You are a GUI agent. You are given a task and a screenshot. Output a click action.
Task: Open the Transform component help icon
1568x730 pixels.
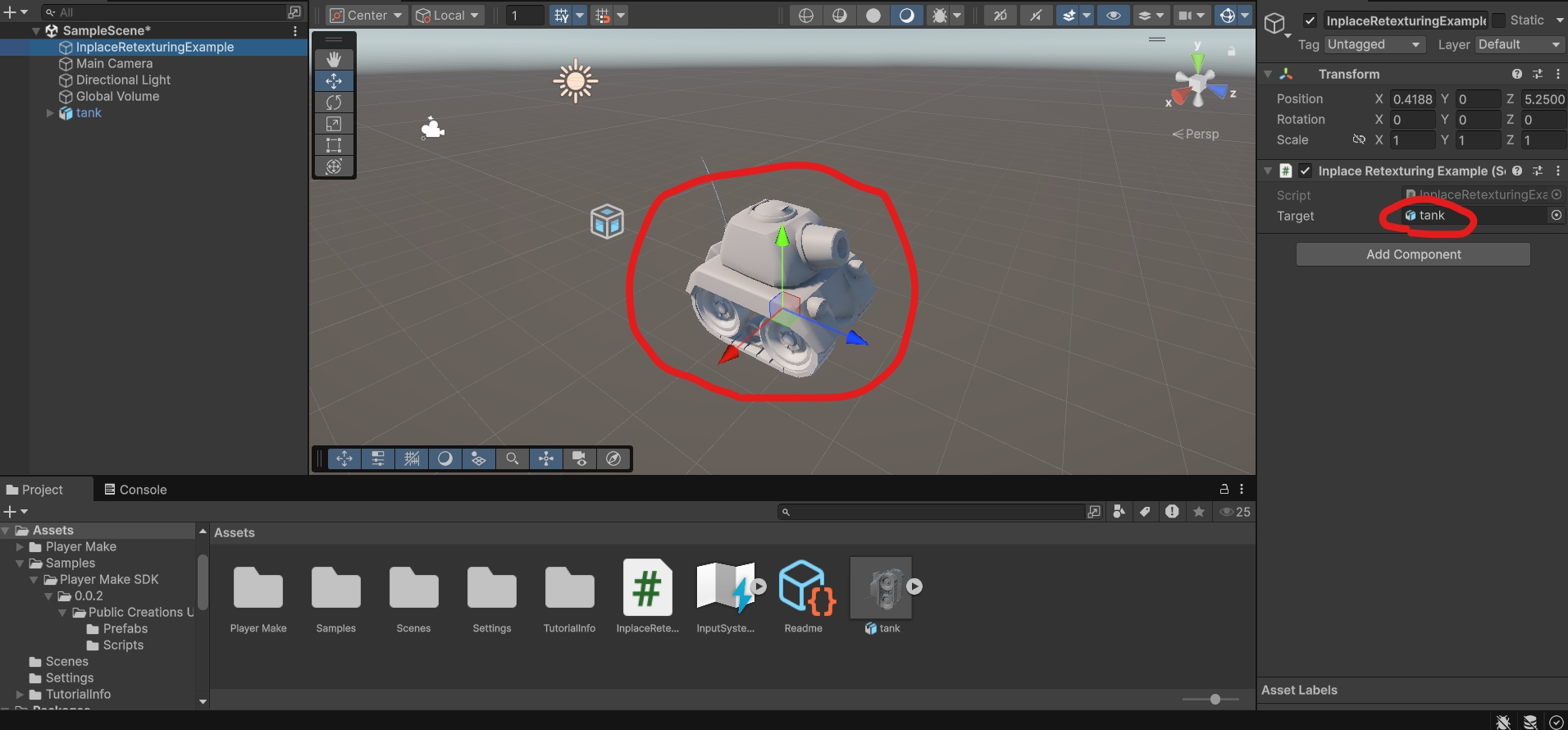tap(1516, 74)
